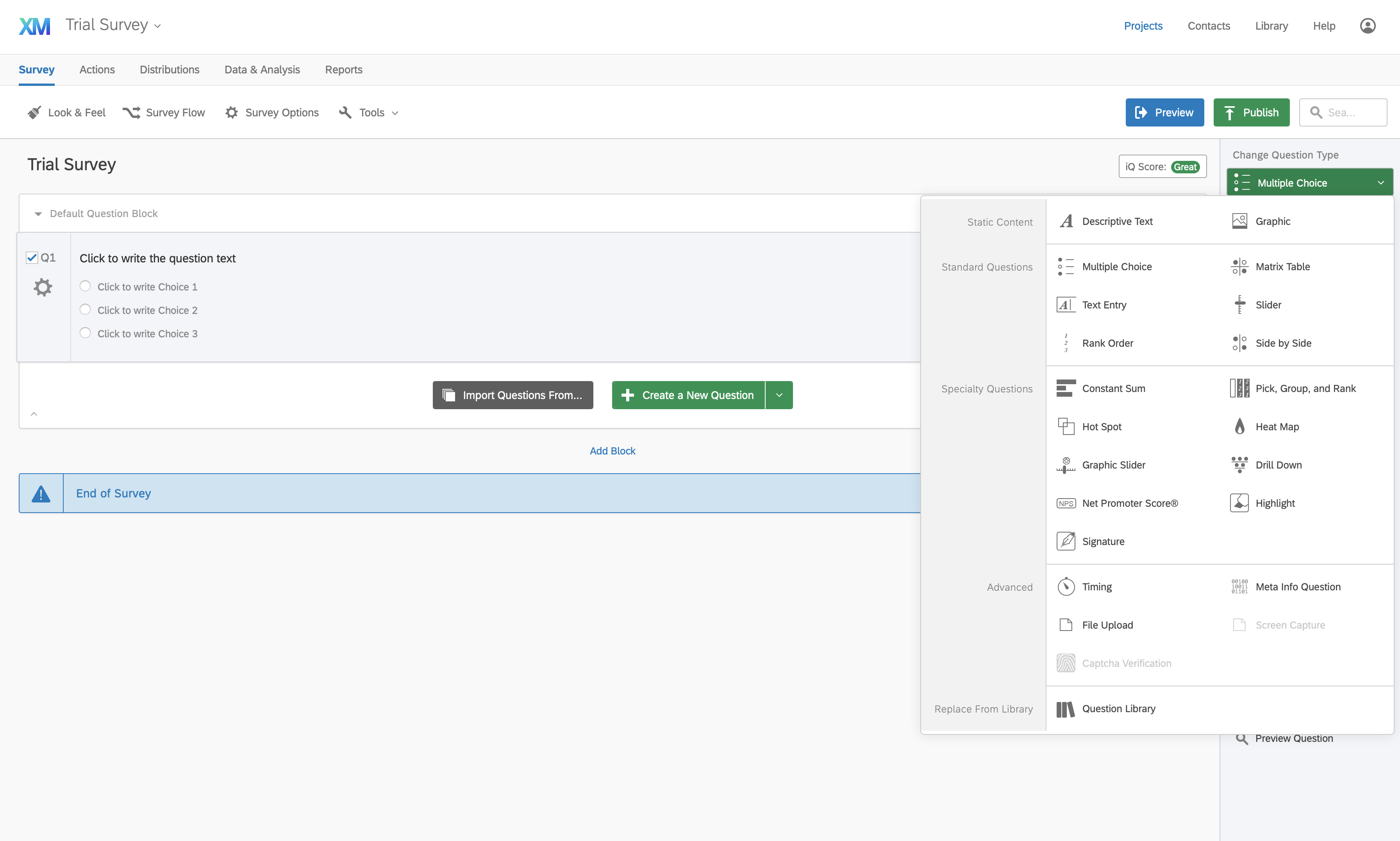Image resolution: width=1400 pixels, height=841 pixels.
Task: Click the Drill Down question icon
Action: pos(1239,465)
